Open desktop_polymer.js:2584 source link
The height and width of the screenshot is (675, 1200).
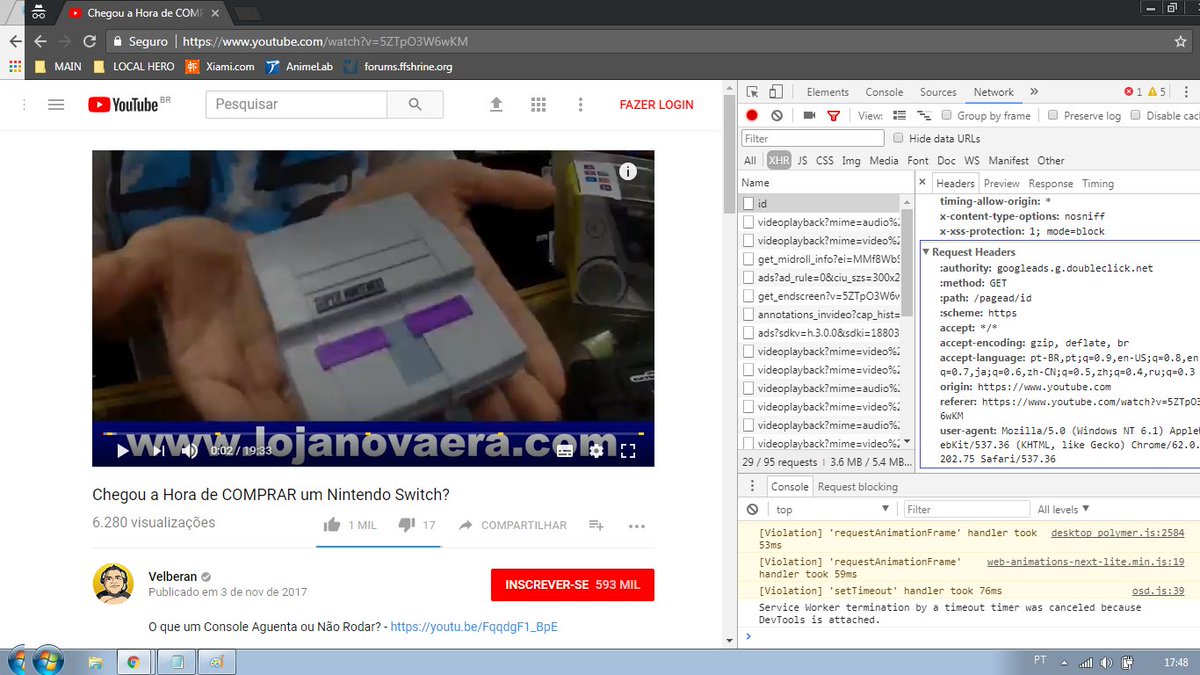[1117, 533]
